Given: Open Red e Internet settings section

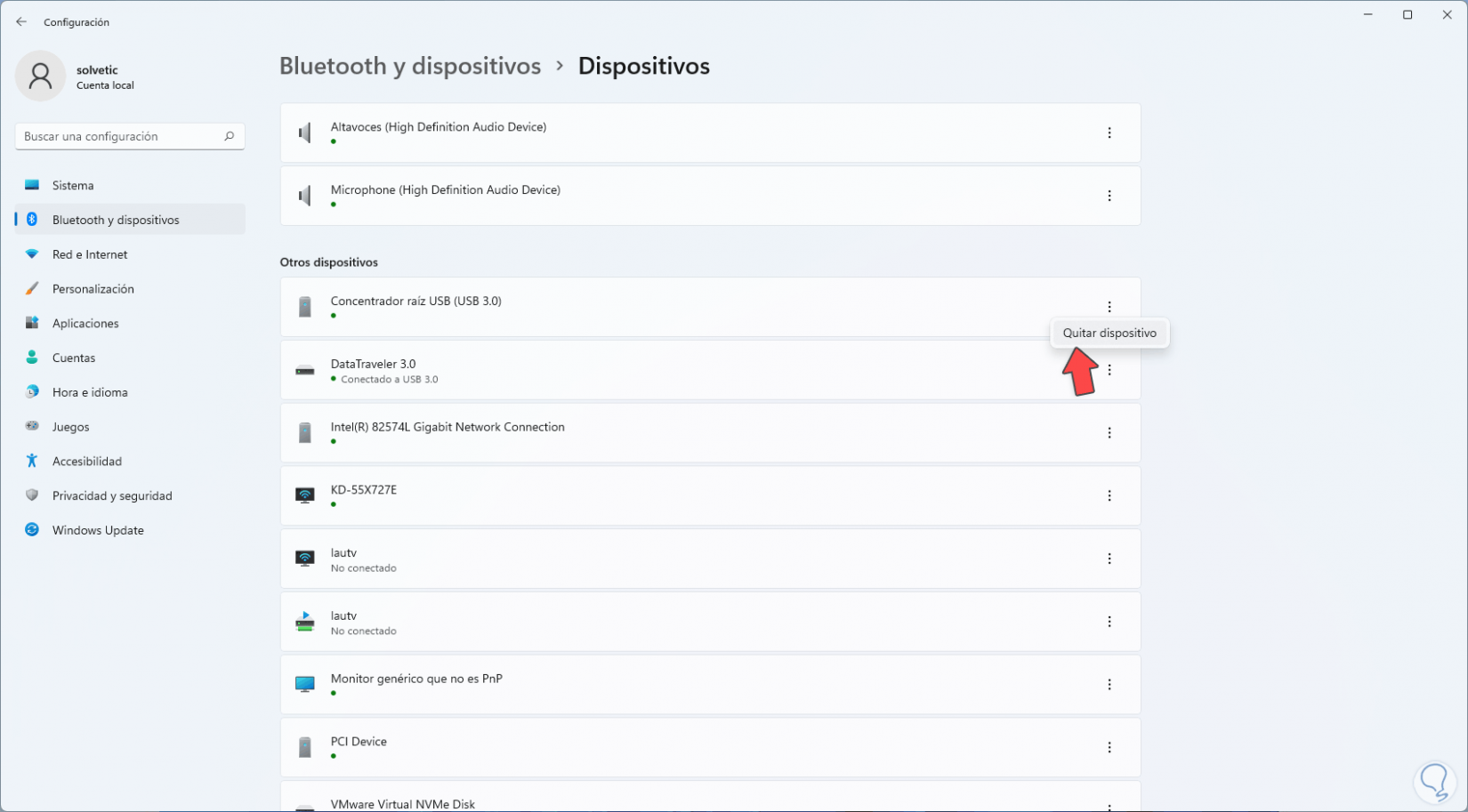Looking at the screenshot, I should [x=90, y=254].
